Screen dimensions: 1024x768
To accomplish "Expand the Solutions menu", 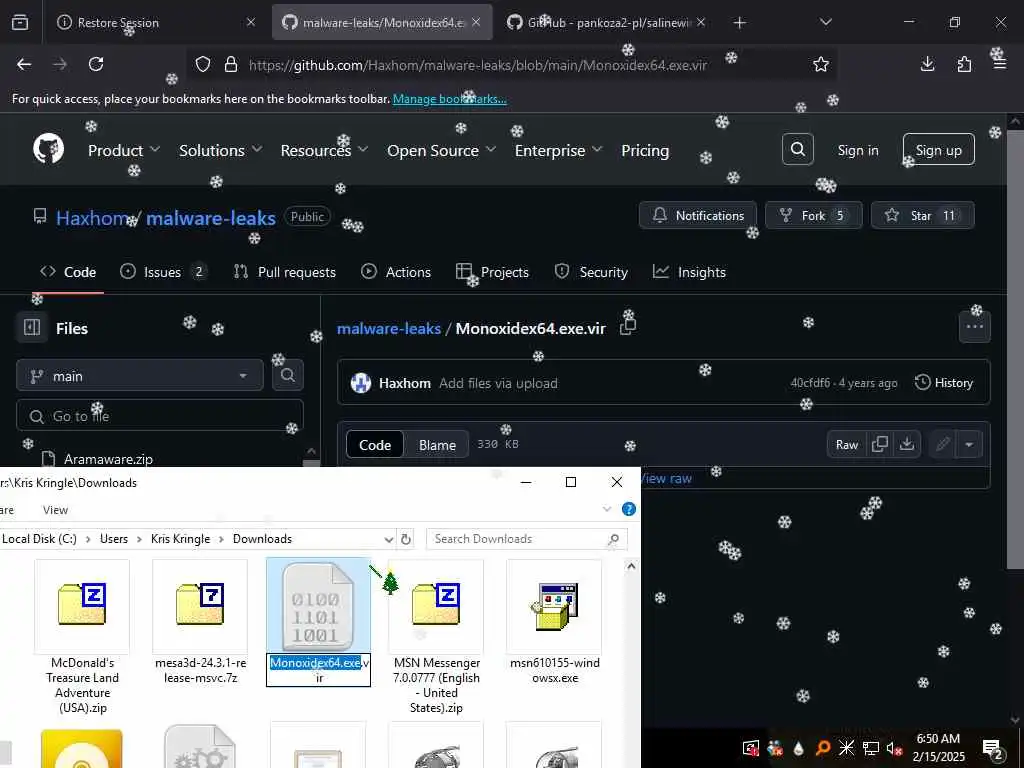I will point(221,150).
